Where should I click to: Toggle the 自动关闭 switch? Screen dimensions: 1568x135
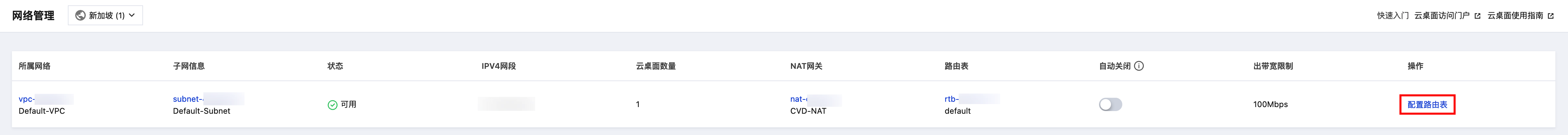(1110, 105)
